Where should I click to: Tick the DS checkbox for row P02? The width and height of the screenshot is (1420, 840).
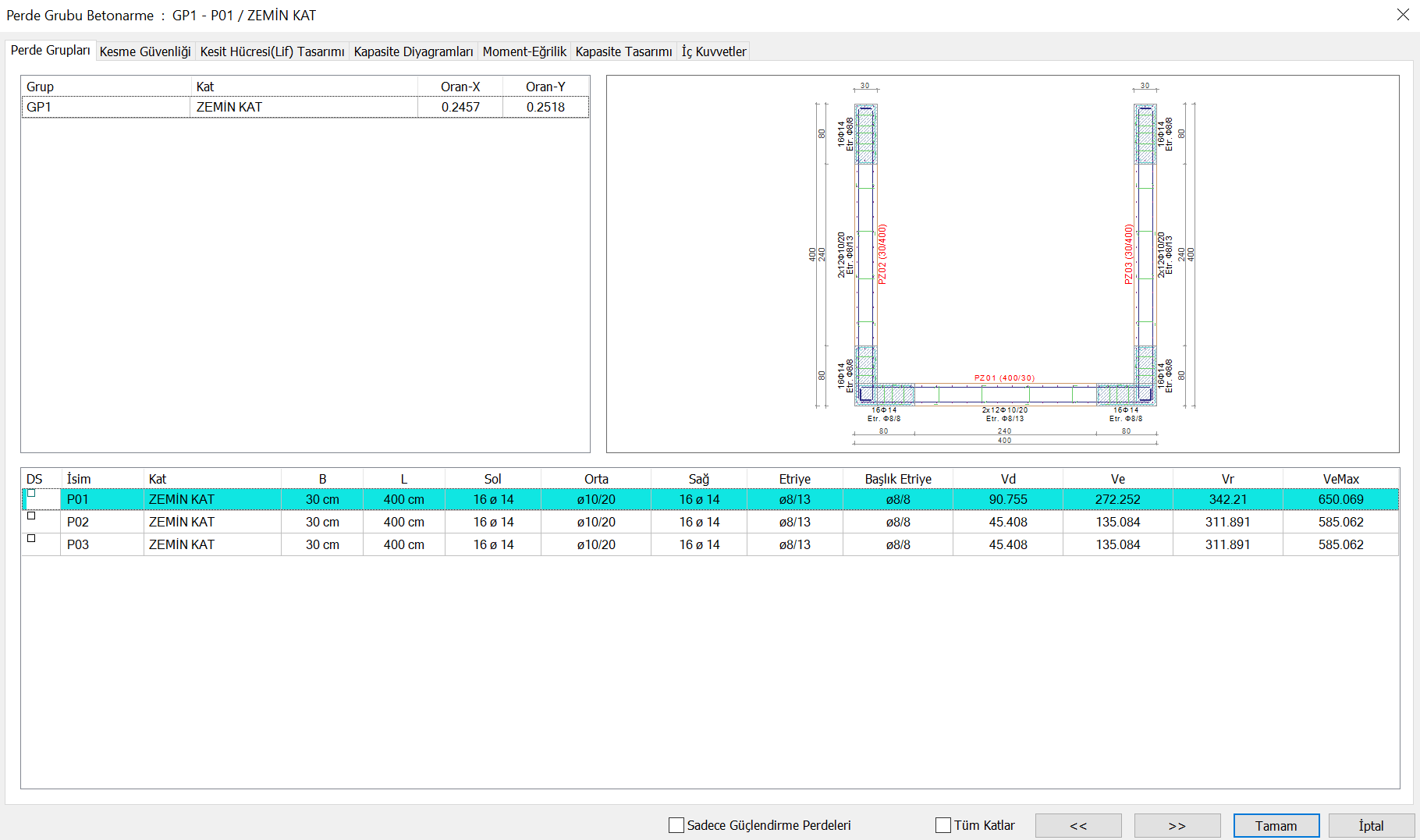[32, 516]
